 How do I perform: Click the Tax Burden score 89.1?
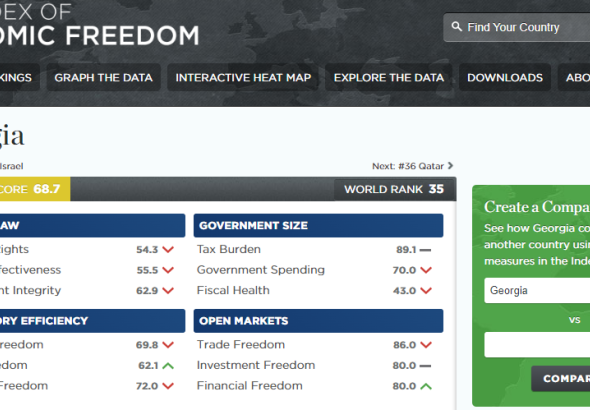click(406, 250)
